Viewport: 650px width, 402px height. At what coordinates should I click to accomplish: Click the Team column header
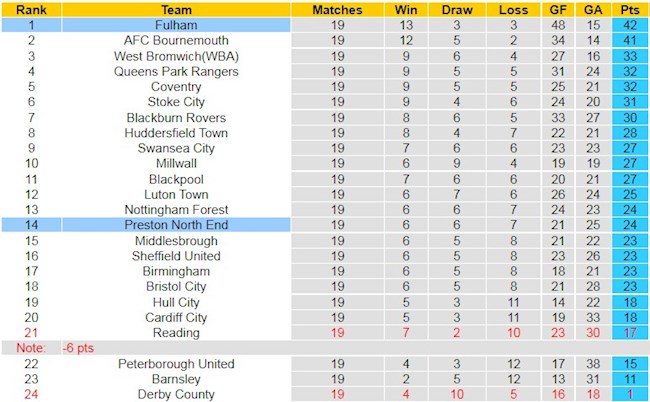(x=176, y=9)
